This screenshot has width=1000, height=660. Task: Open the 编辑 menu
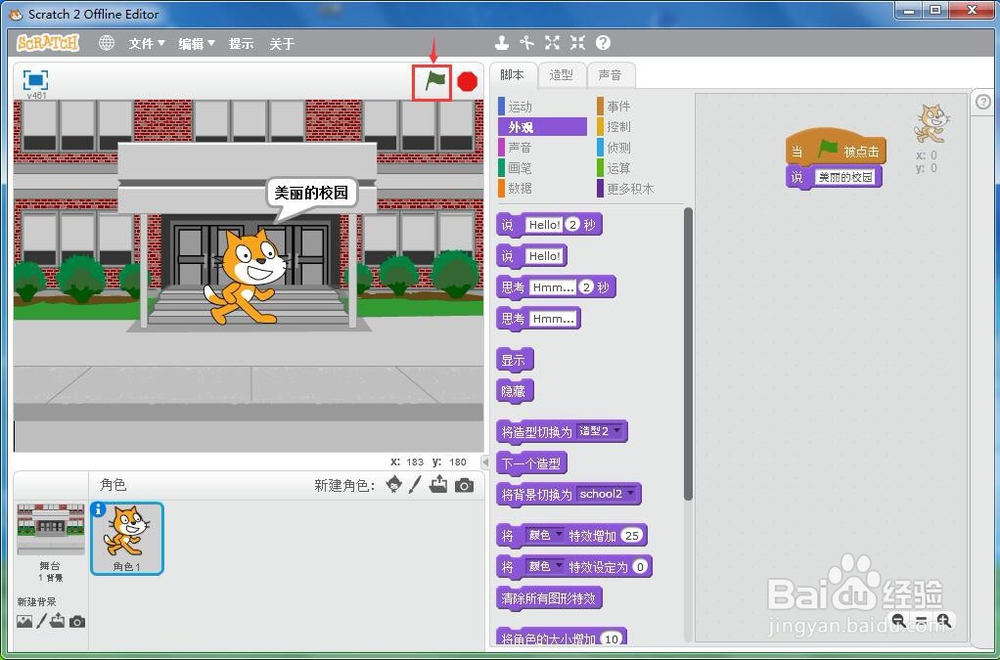[x=196, y=43]
